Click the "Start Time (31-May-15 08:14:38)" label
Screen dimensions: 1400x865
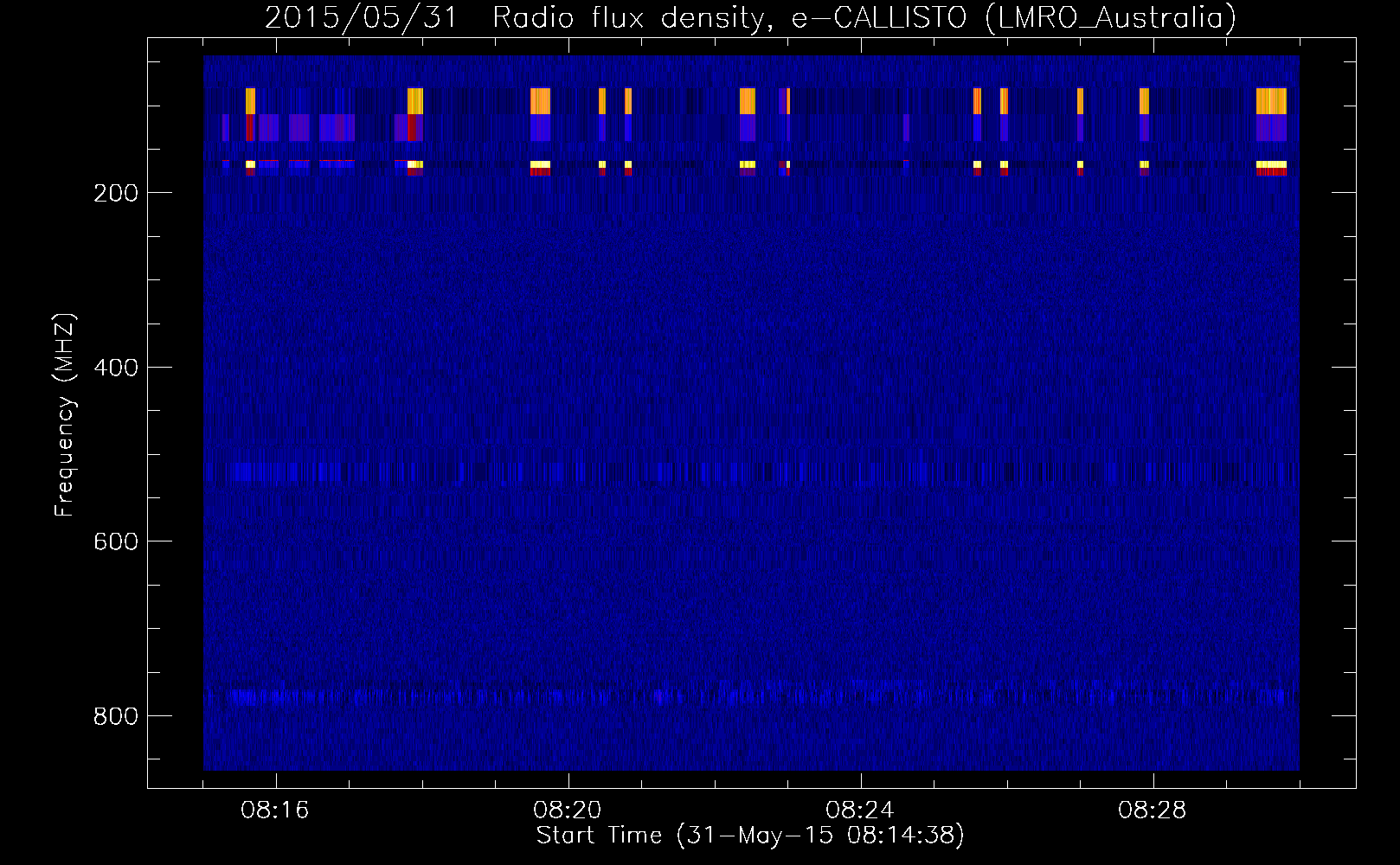(750, 836)
